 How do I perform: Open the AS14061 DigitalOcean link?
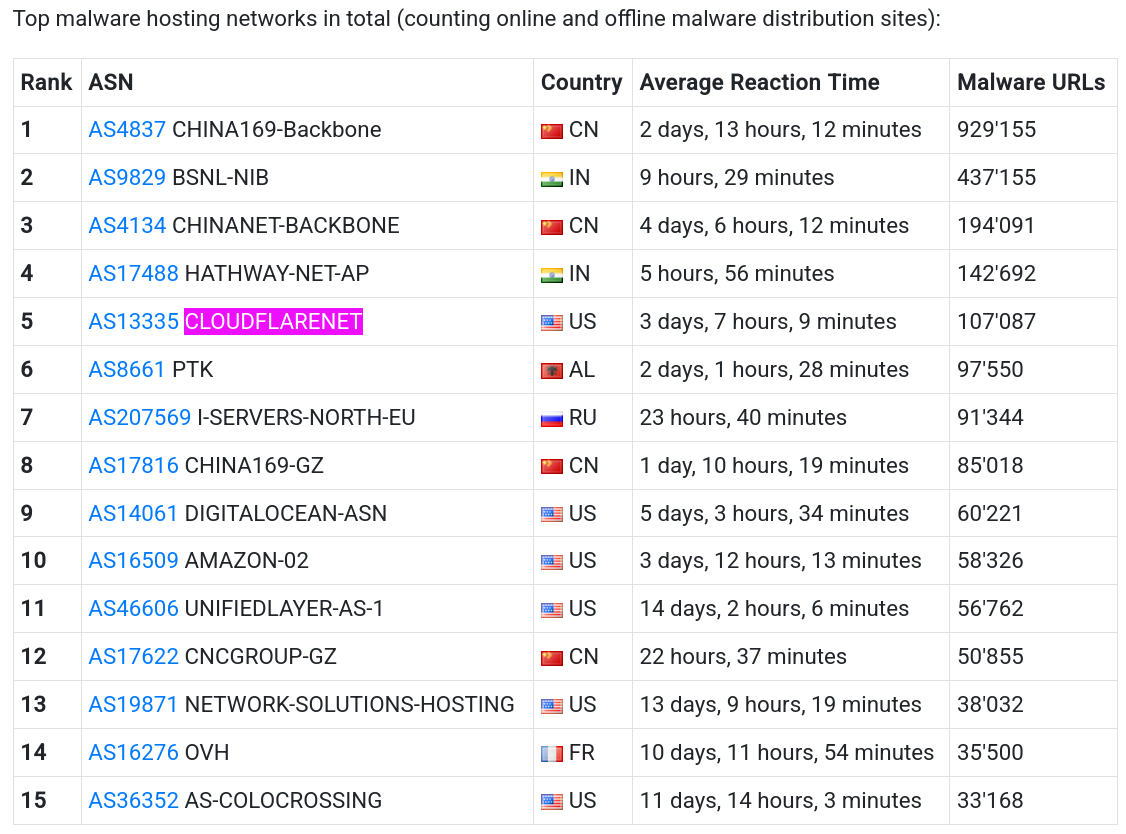[x=133, y=514]
